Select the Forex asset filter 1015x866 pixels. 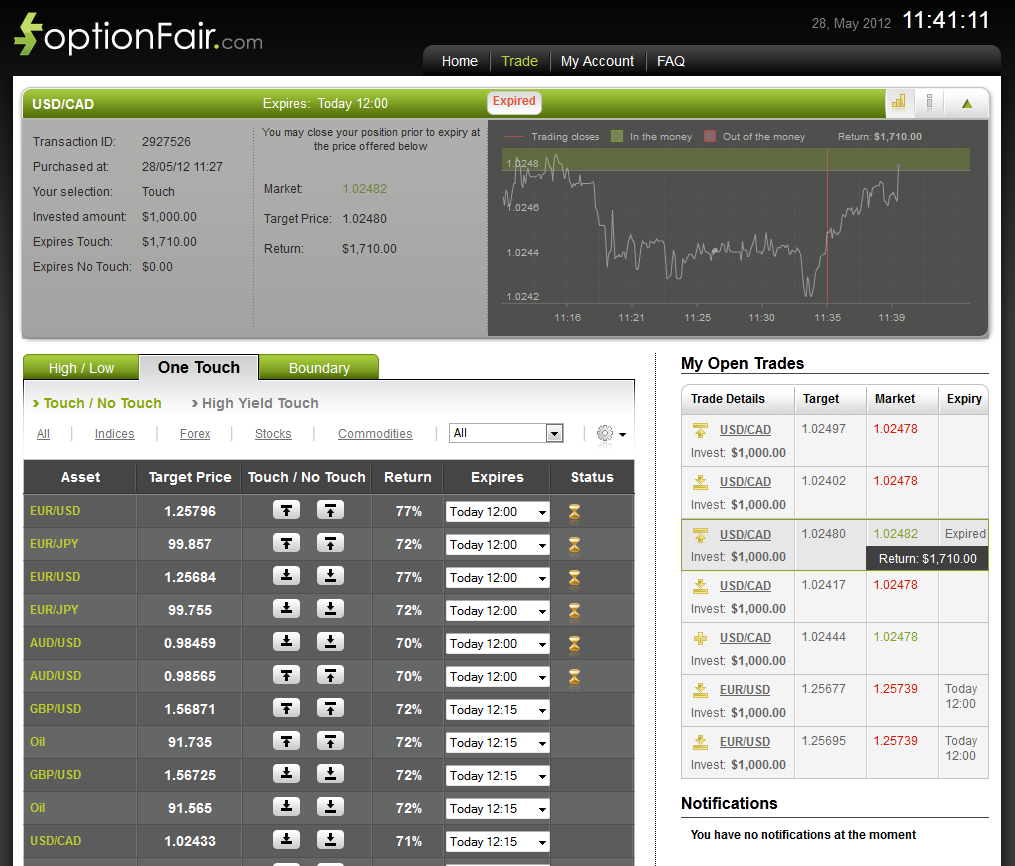pos(195,433)
